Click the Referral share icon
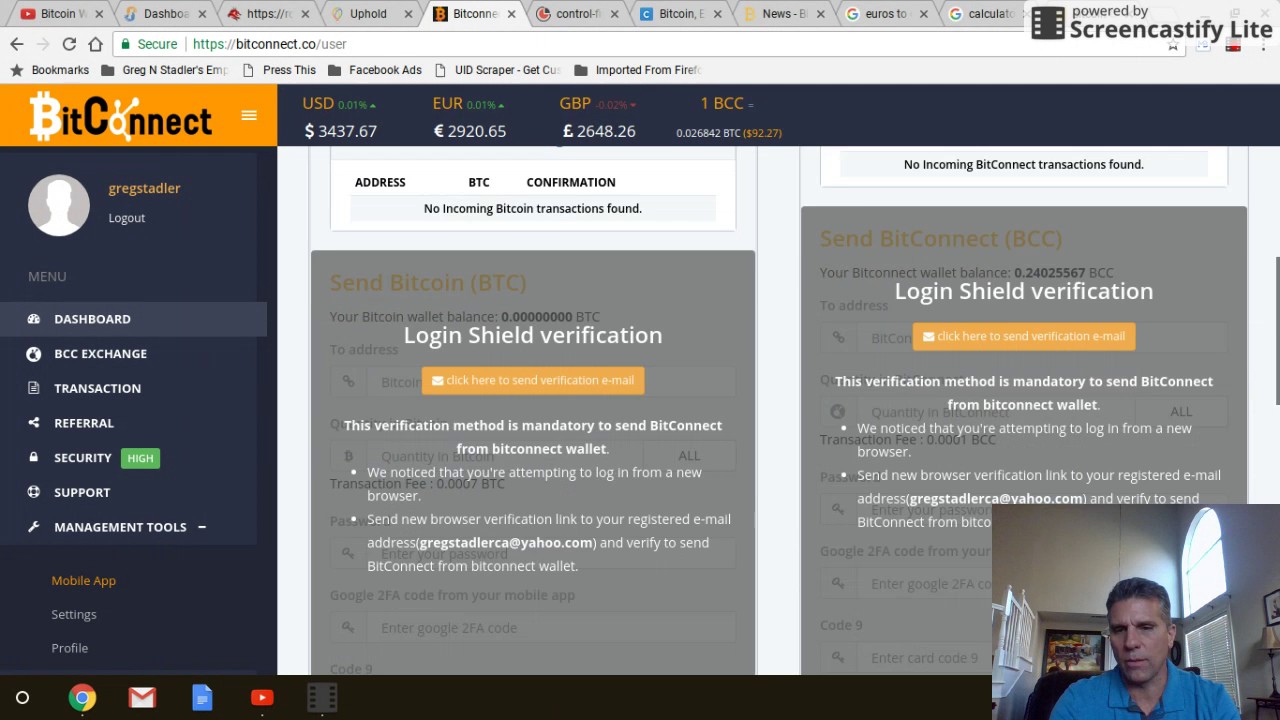The width and height of the screenshot is (1280, 720). 34,423
